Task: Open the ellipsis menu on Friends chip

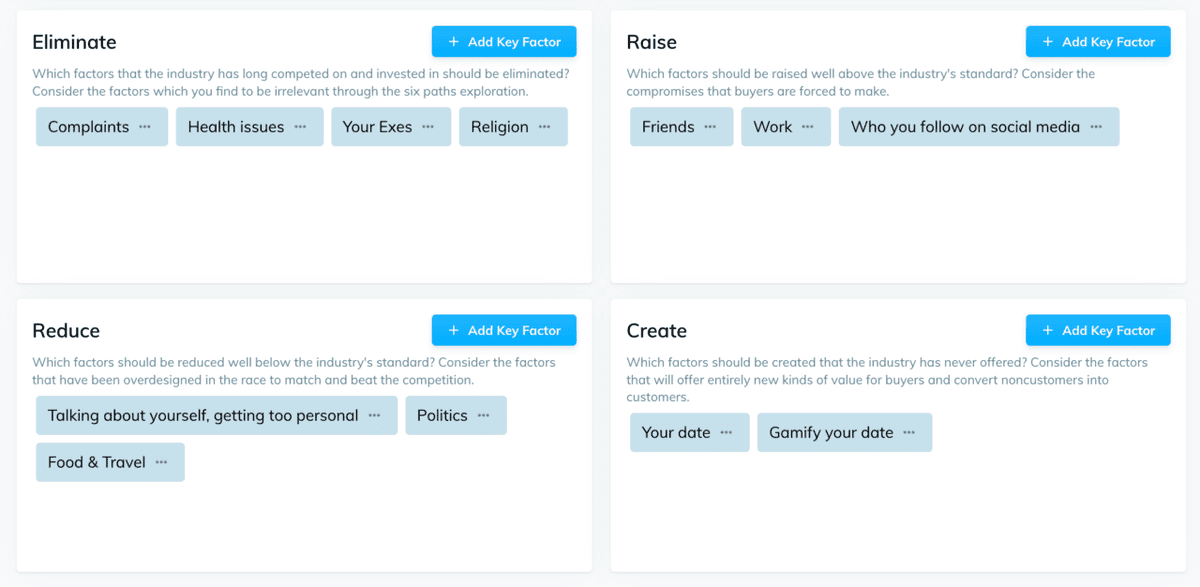Action: (710, 127)
